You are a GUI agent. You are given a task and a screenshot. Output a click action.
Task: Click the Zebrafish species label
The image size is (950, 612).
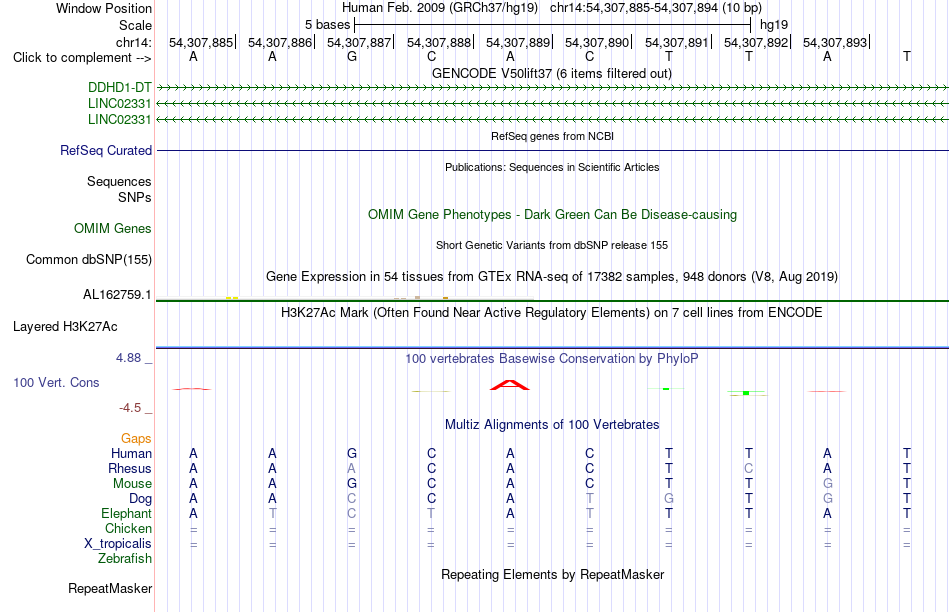[125, 559]
